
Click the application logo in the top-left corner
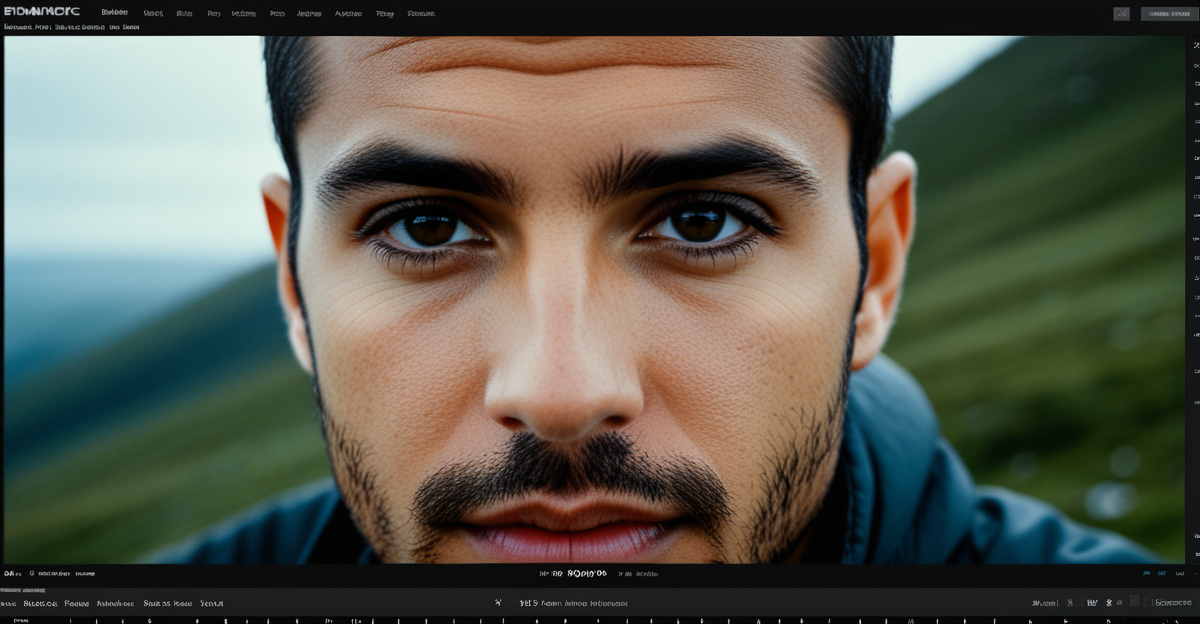click(41, 12)
